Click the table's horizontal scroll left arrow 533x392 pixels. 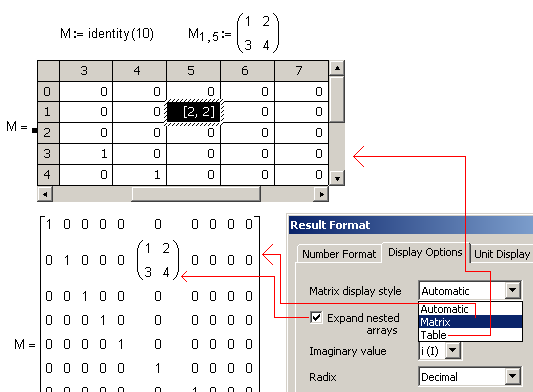tap(45, 194)
